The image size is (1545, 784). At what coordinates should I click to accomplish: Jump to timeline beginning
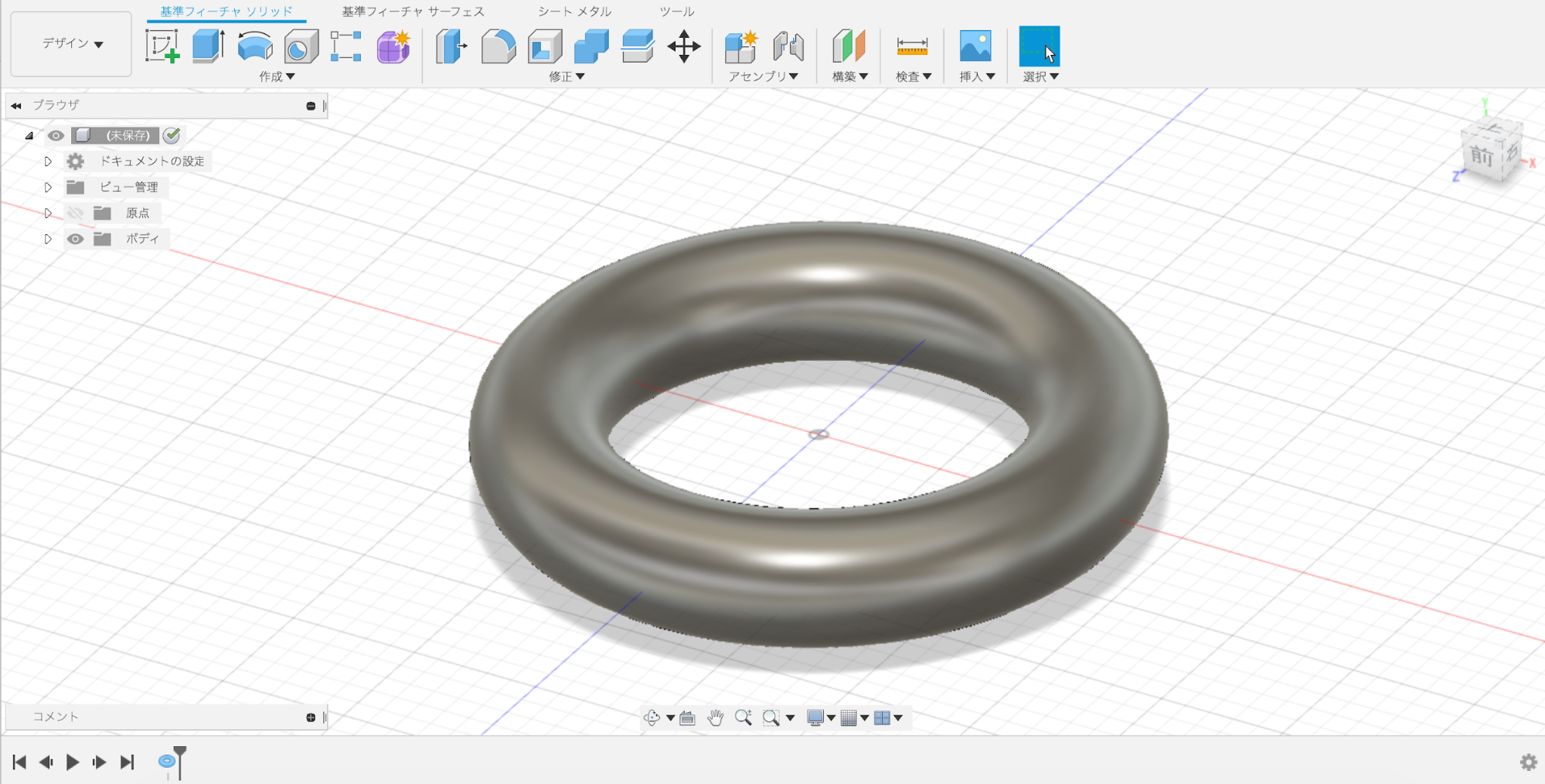(x=19, y=762)
